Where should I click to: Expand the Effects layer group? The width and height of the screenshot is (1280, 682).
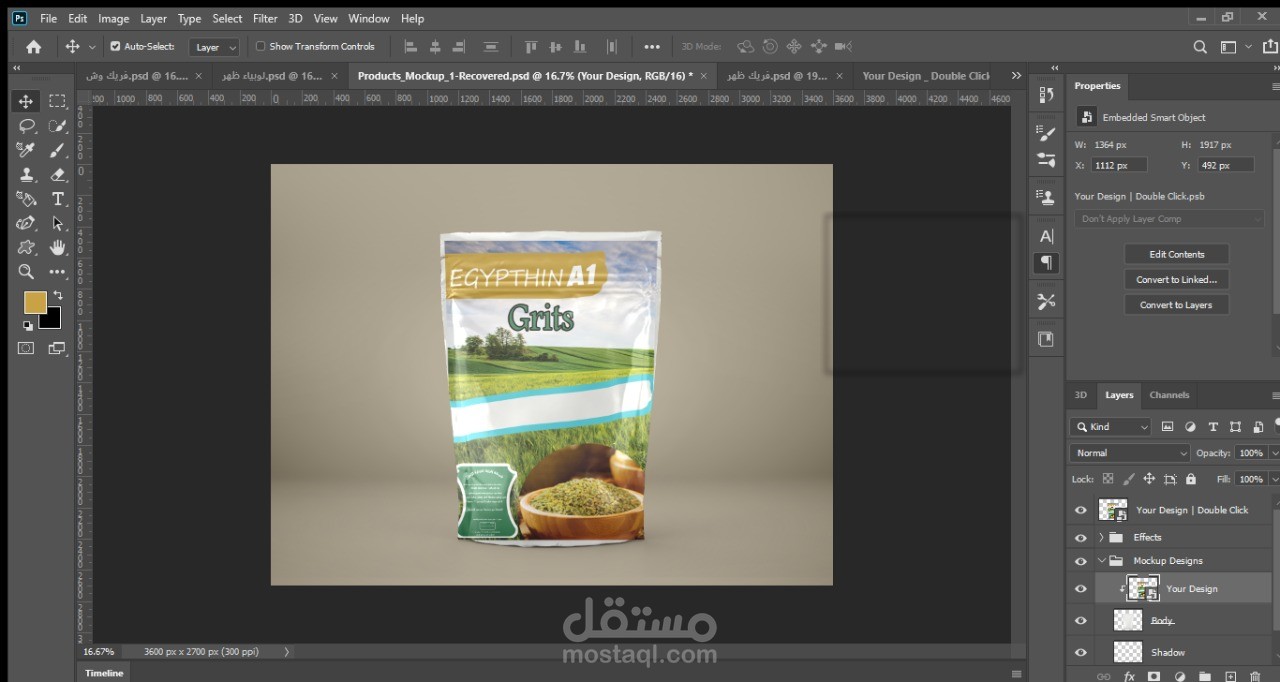[1101, 538]
